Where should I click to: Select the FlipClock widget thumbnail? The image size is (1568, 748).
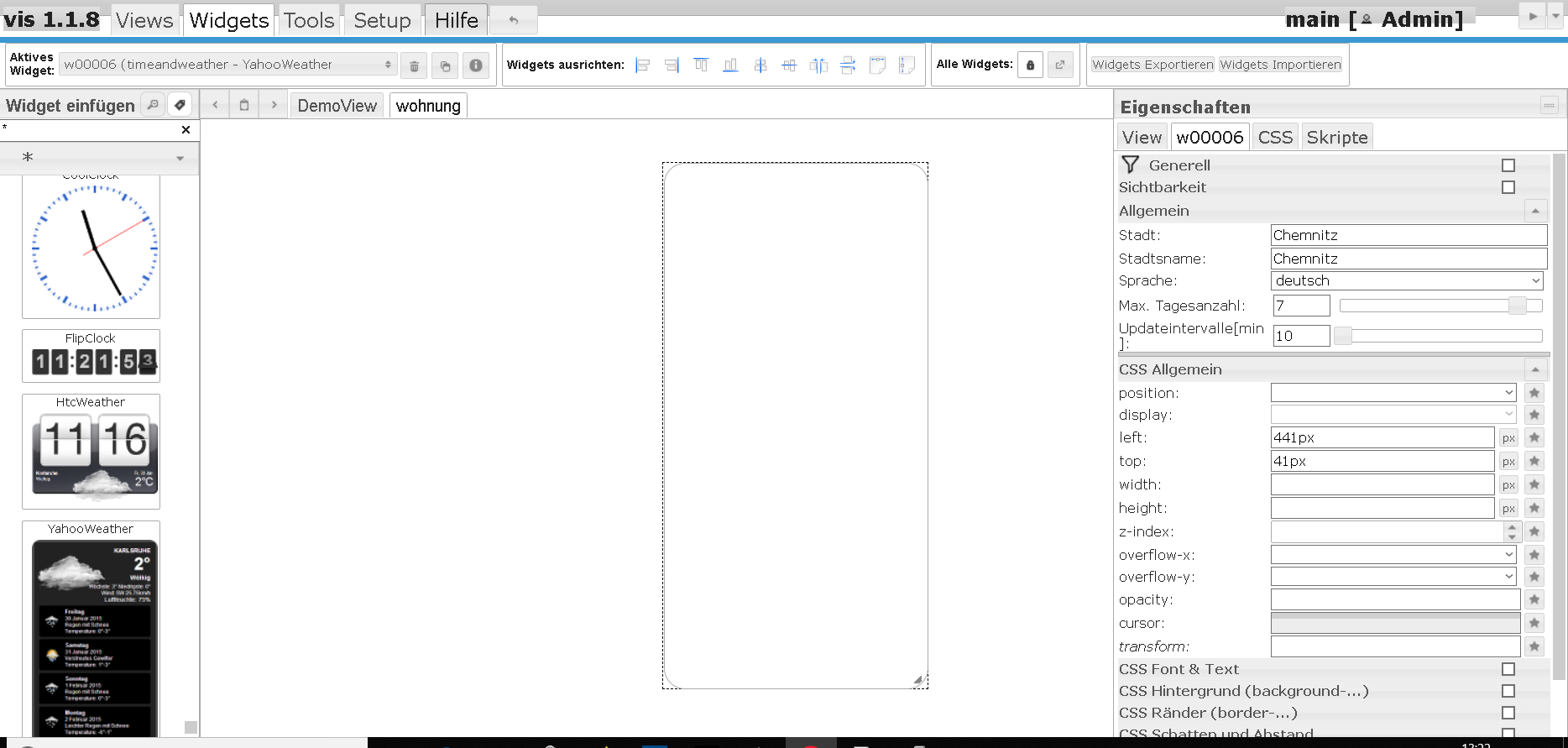pos(91,356)
